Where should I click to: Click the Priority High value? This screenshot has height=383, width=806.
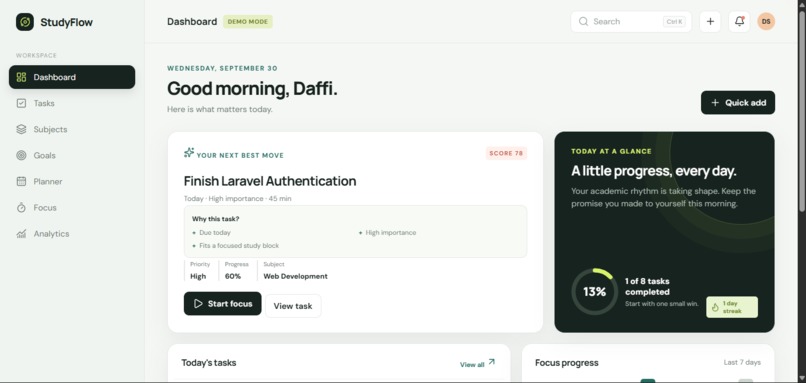point(198,276)
